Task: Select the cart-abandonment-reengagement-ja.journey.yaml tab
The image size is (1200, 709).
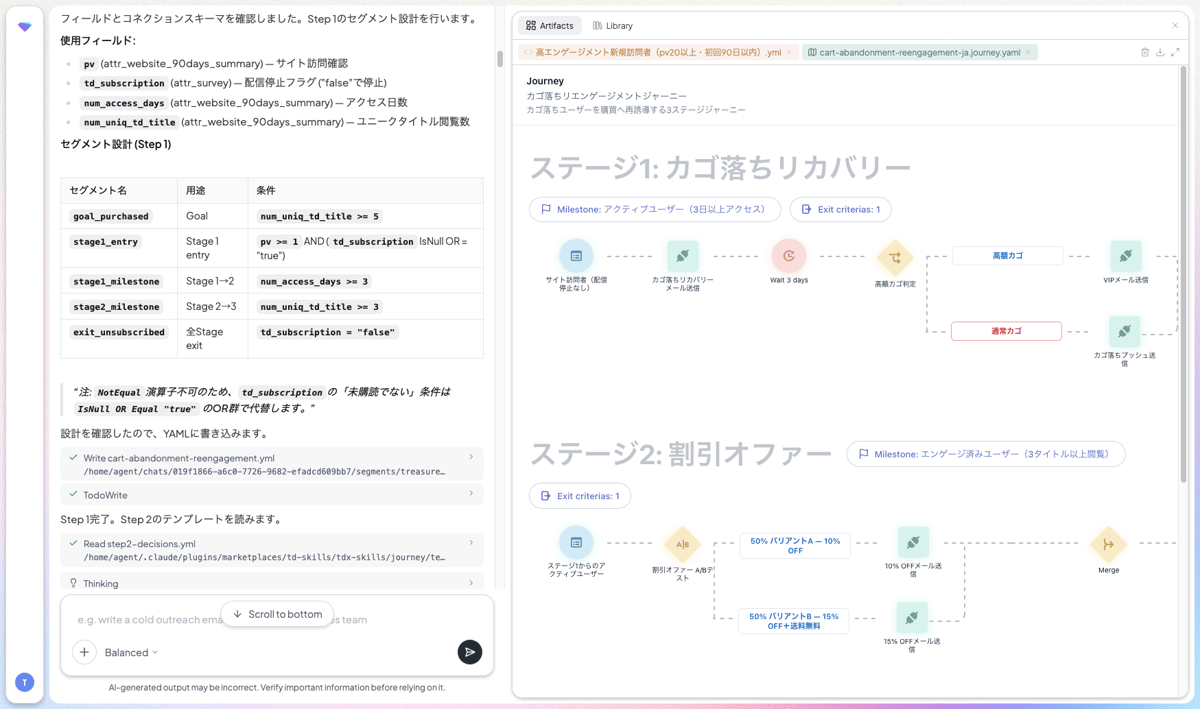Action: pyautogui.click(x=920, y=52)
